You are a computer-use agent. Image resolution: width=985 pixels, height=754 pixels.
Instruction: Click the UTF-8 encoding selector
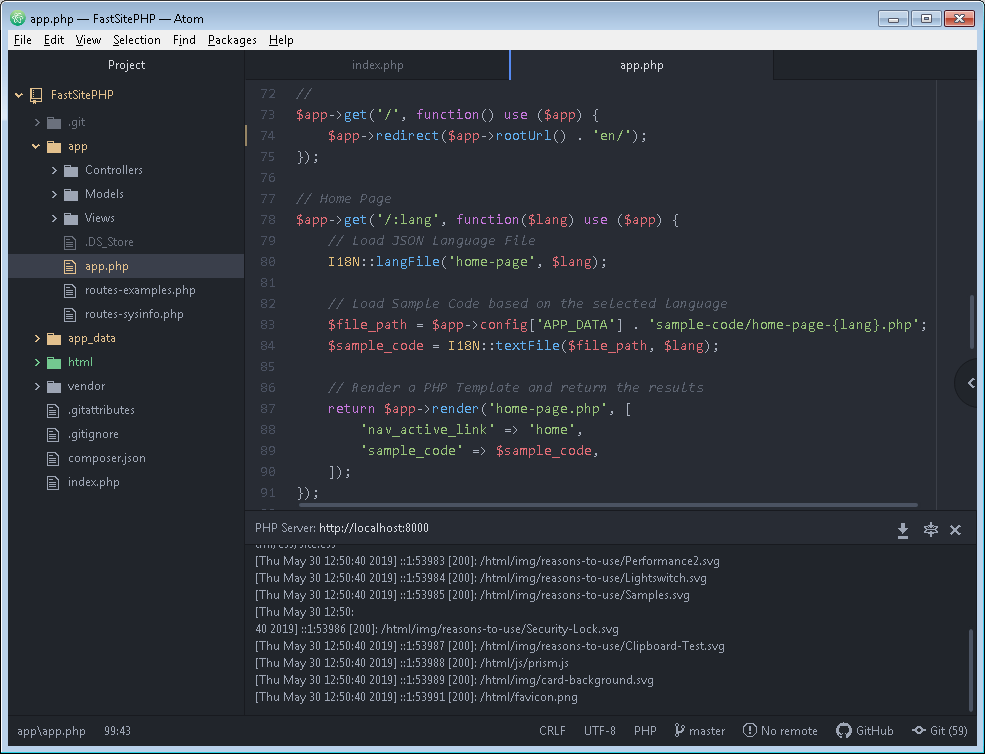coord(600,731)
